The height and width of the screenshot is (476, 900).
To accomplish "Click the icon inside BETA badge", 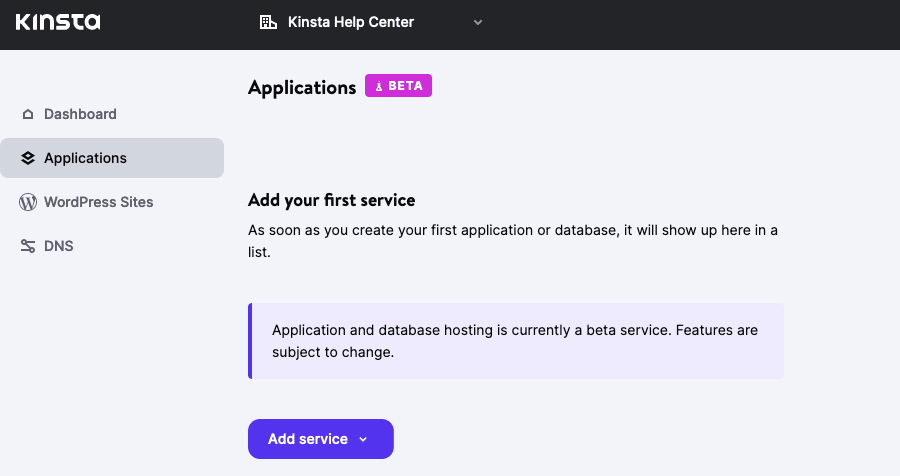I will click(x=379, y=86).
